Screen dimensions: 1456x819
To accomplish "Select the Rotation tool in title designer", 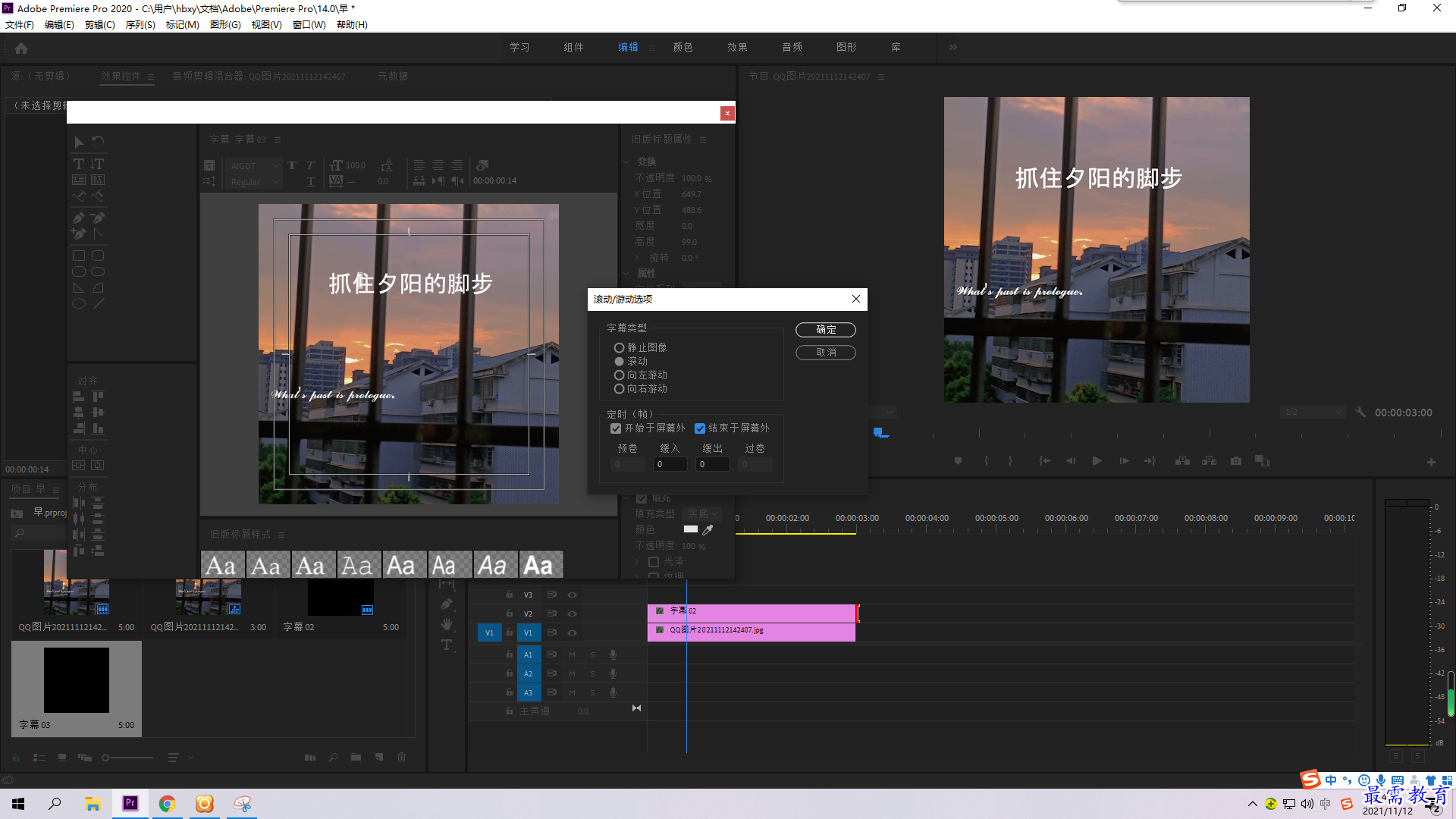I will coord(98,142).
